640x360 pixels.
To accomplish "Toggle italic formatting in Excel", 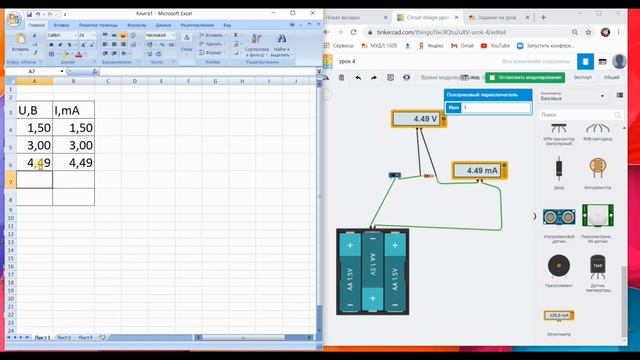I will click(60, 44).
